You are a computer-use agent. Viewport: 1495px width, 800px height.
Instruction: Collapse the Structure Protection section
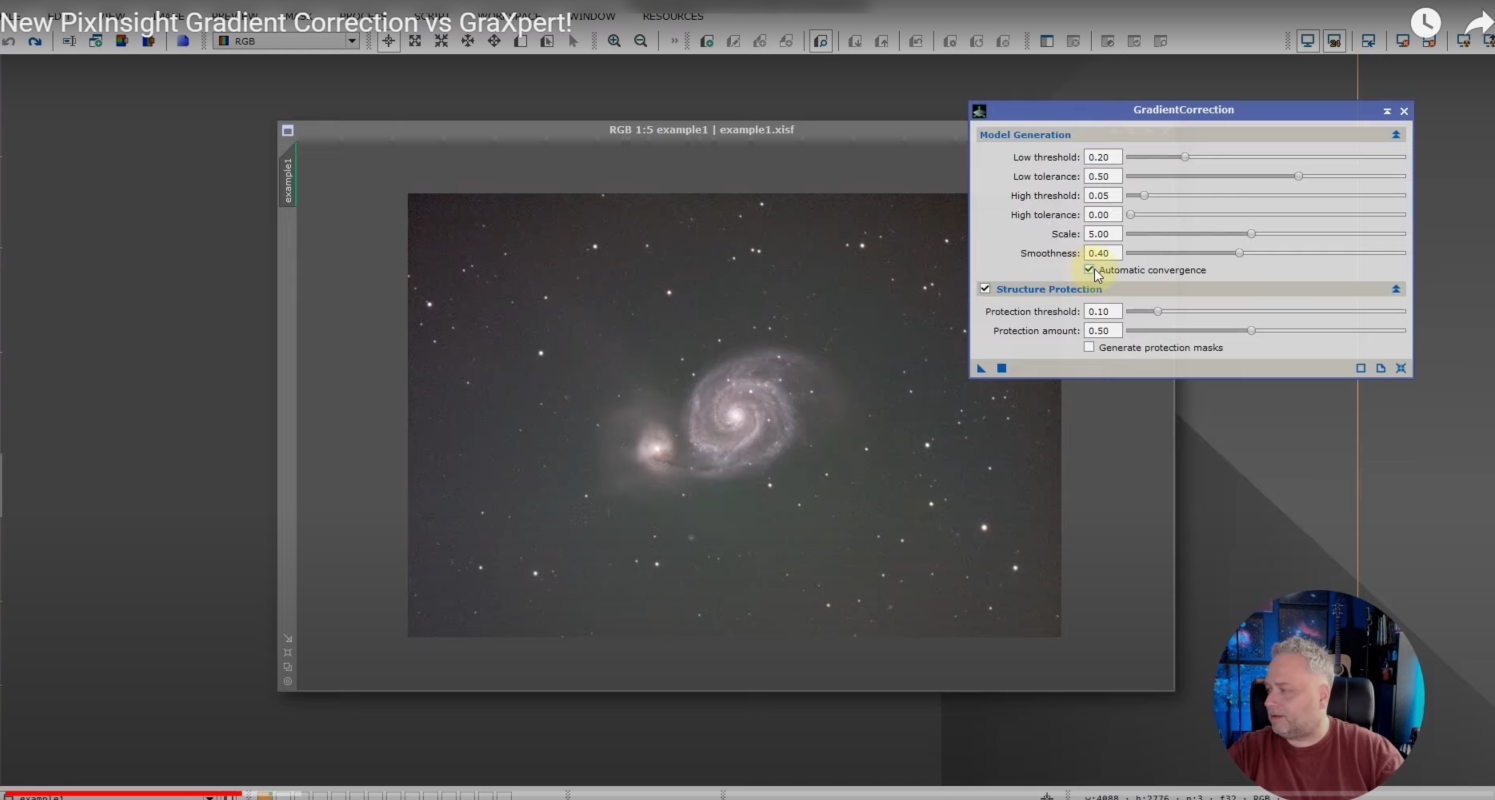[1396, 289]
